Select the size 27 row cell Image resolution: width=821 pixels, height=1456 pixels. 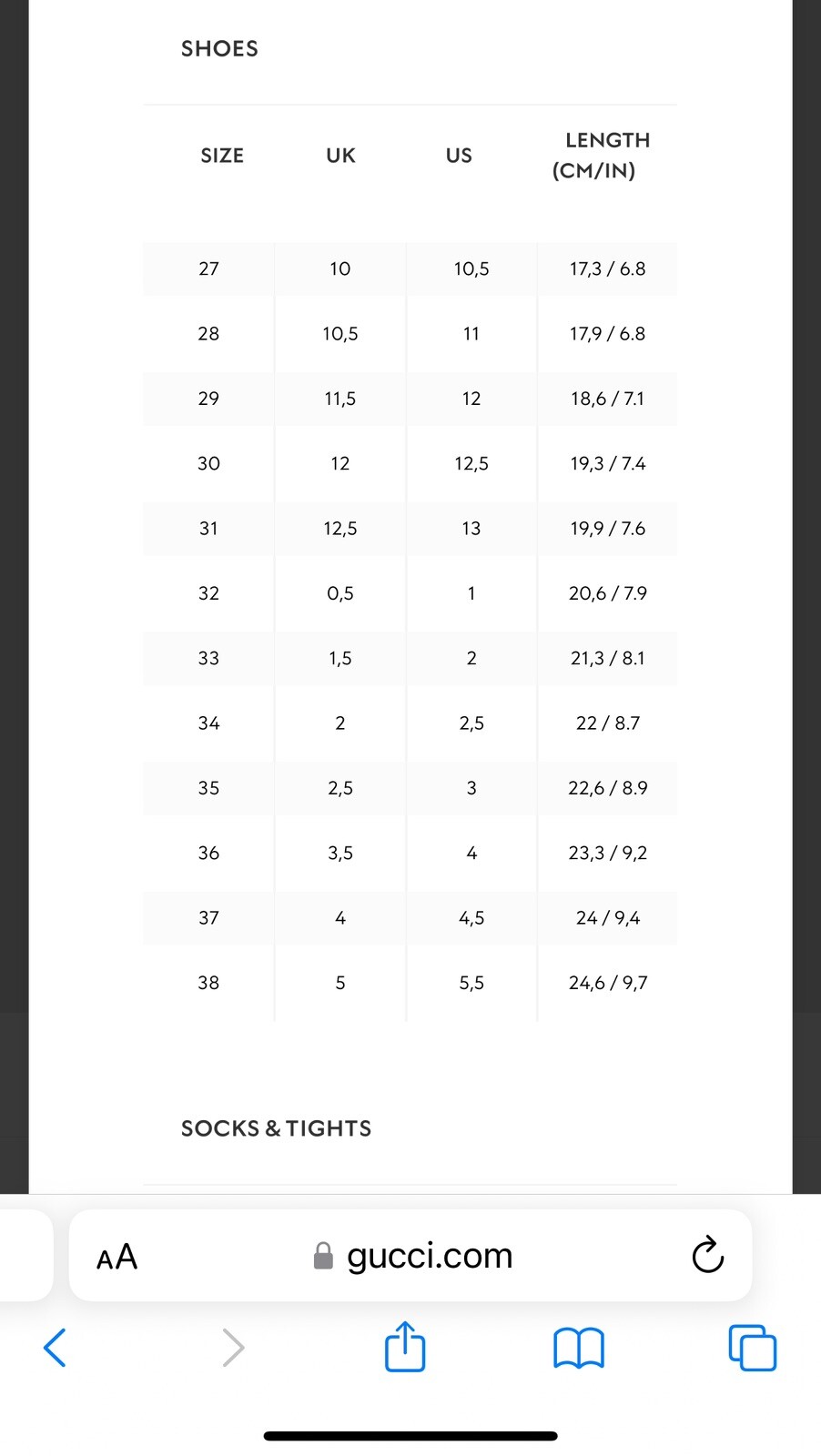(208, 268)
